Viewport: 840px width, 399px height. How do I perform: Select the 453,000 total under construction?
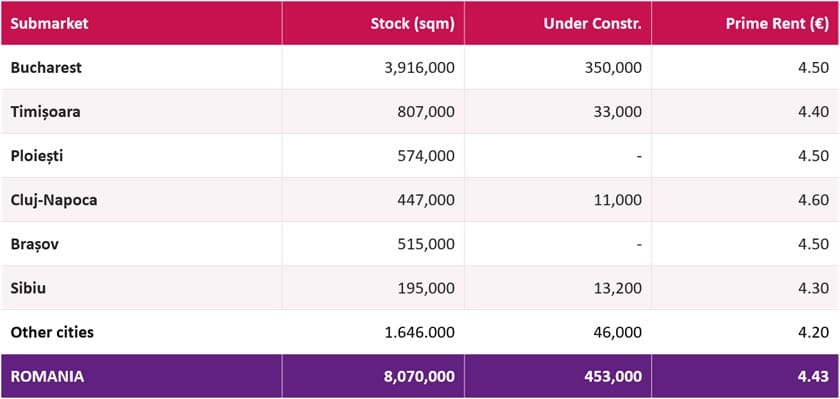(x=614, y=377)
